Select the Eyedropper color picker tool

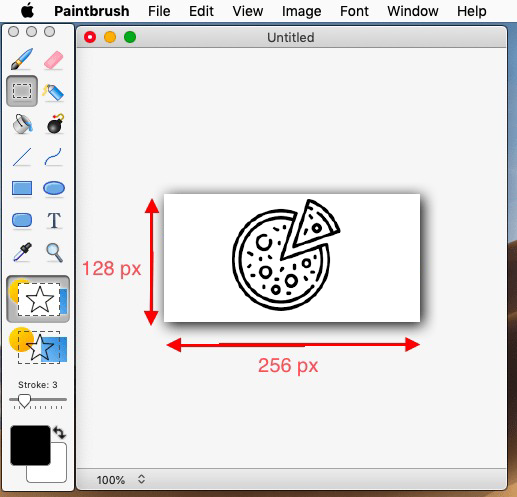pos(23,252)
